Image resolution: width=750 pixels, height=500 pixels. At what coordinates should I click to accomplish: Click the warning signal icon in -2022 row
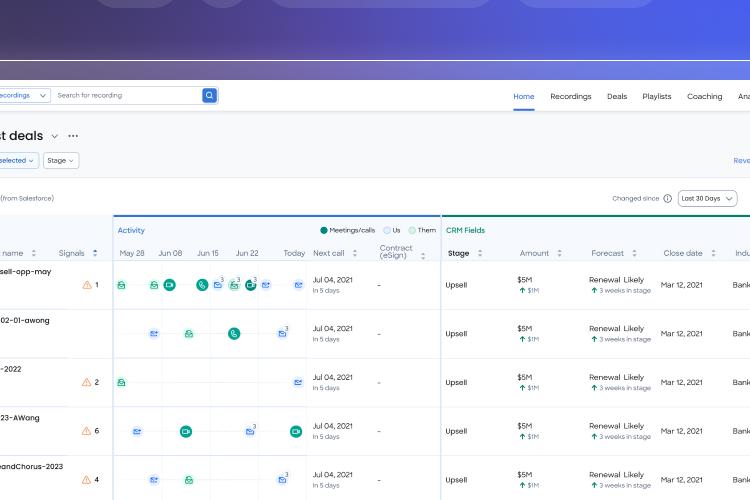[87, 382]
